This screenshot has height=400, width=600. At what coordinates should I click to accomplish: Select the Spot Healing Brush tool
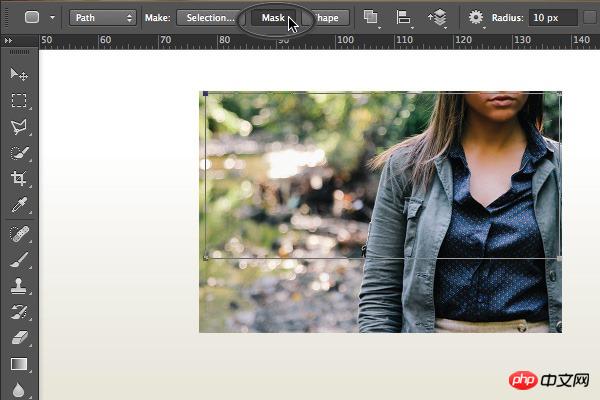[x=19, y=234]
